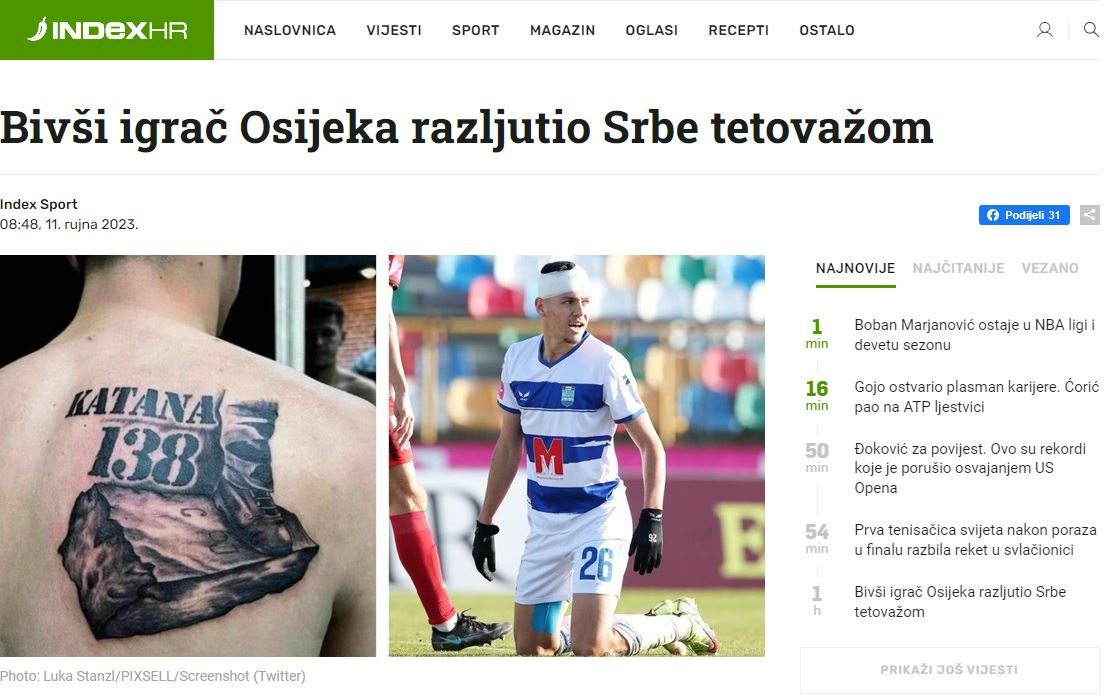Open the search magnifier icon
This screenshot has width=1106, height=696.
[x=1090, y=30]
